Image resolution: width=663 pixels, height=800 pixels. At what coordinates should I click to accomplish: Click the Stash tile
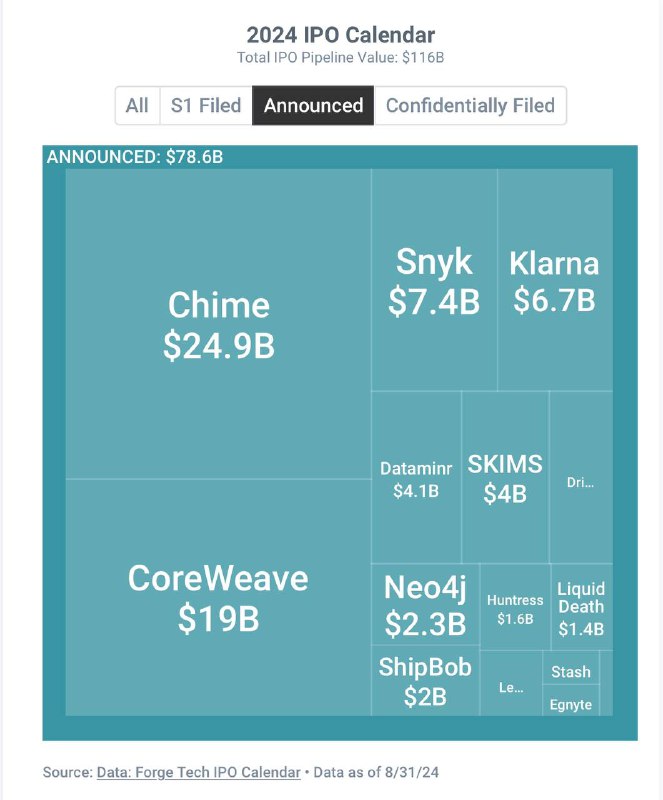click(x=571, y=672)
